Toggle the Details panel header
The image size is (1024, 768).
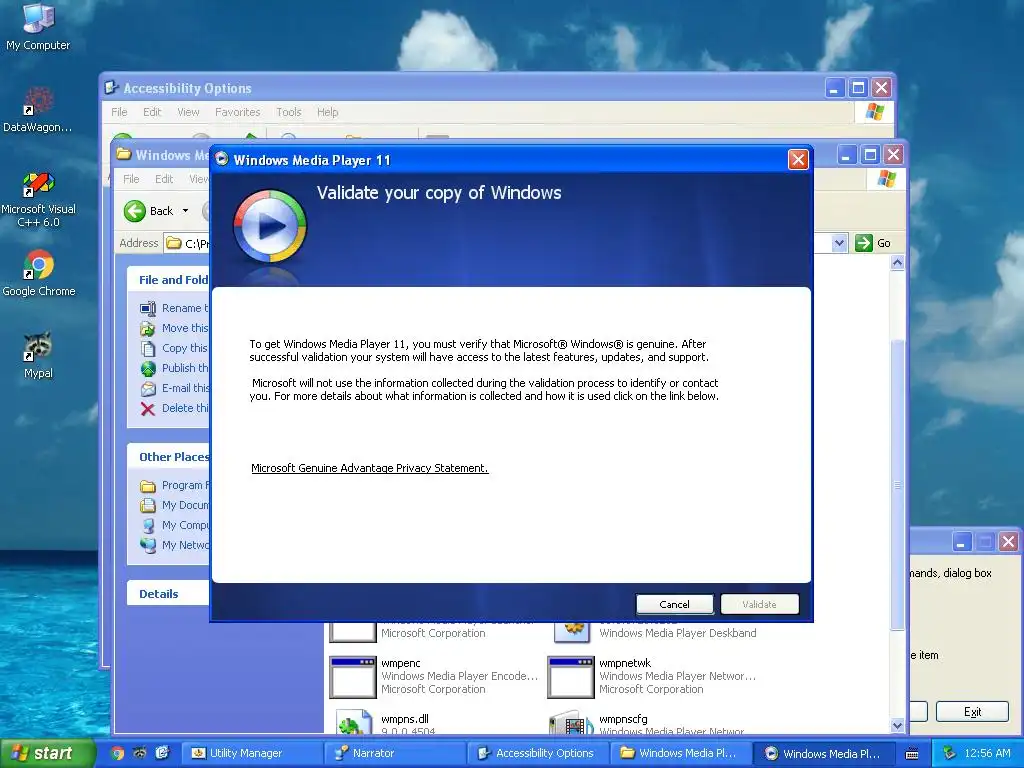coord(168,594)
